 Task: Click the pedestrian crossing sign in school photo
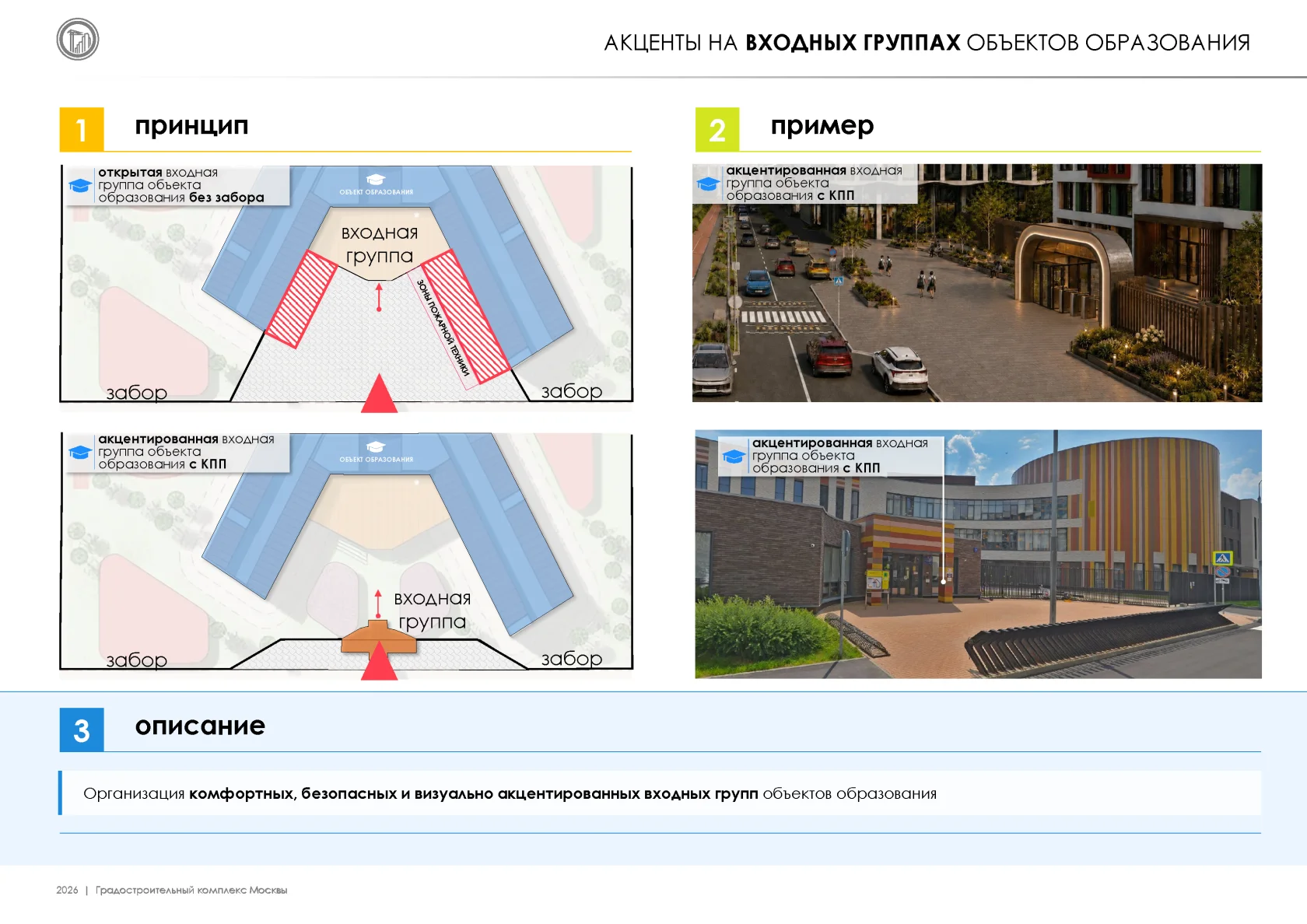click(x=1223, y=558)
